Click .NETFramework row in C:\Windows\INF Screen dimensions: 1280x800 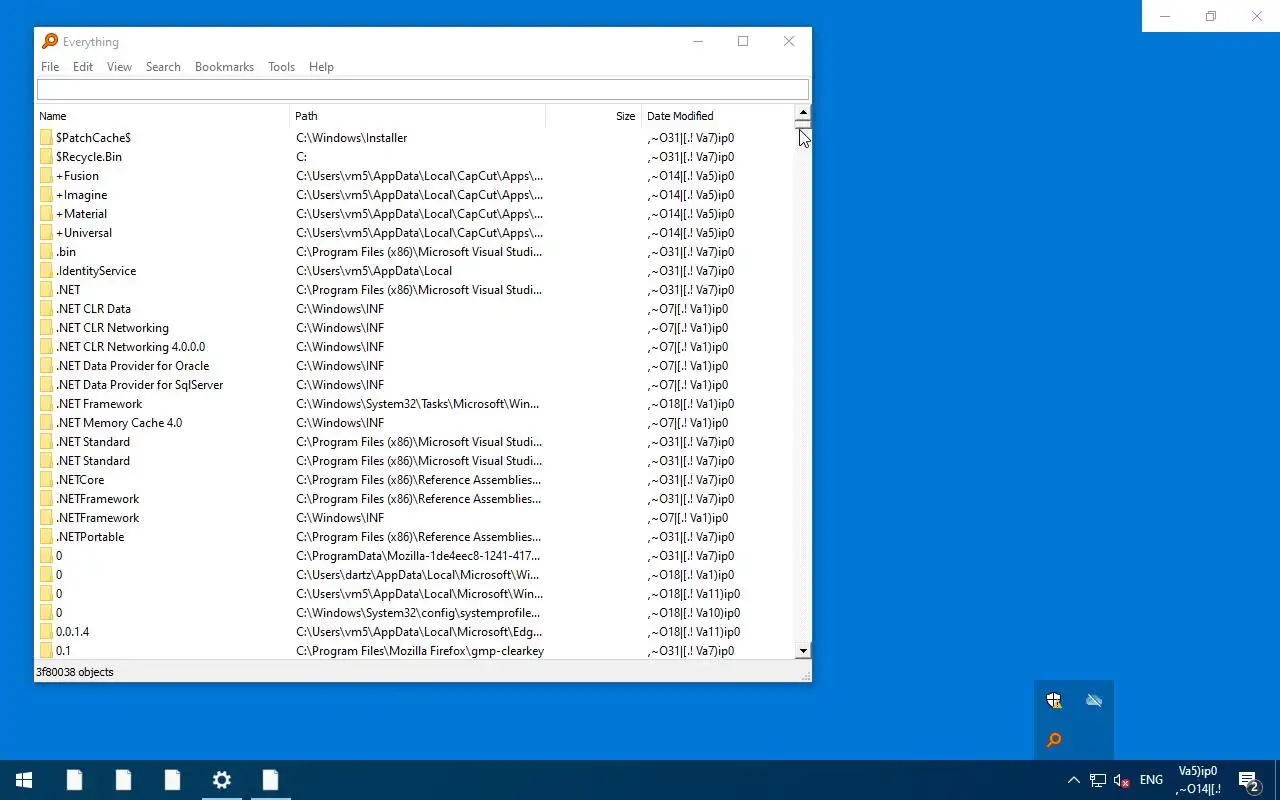pos(415,518)
